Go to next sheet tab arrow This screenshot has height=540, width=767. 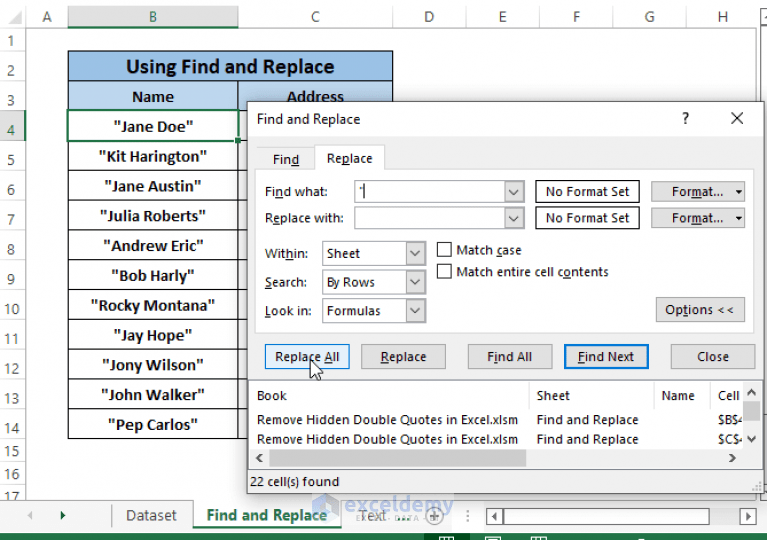(x=62, y=515)
